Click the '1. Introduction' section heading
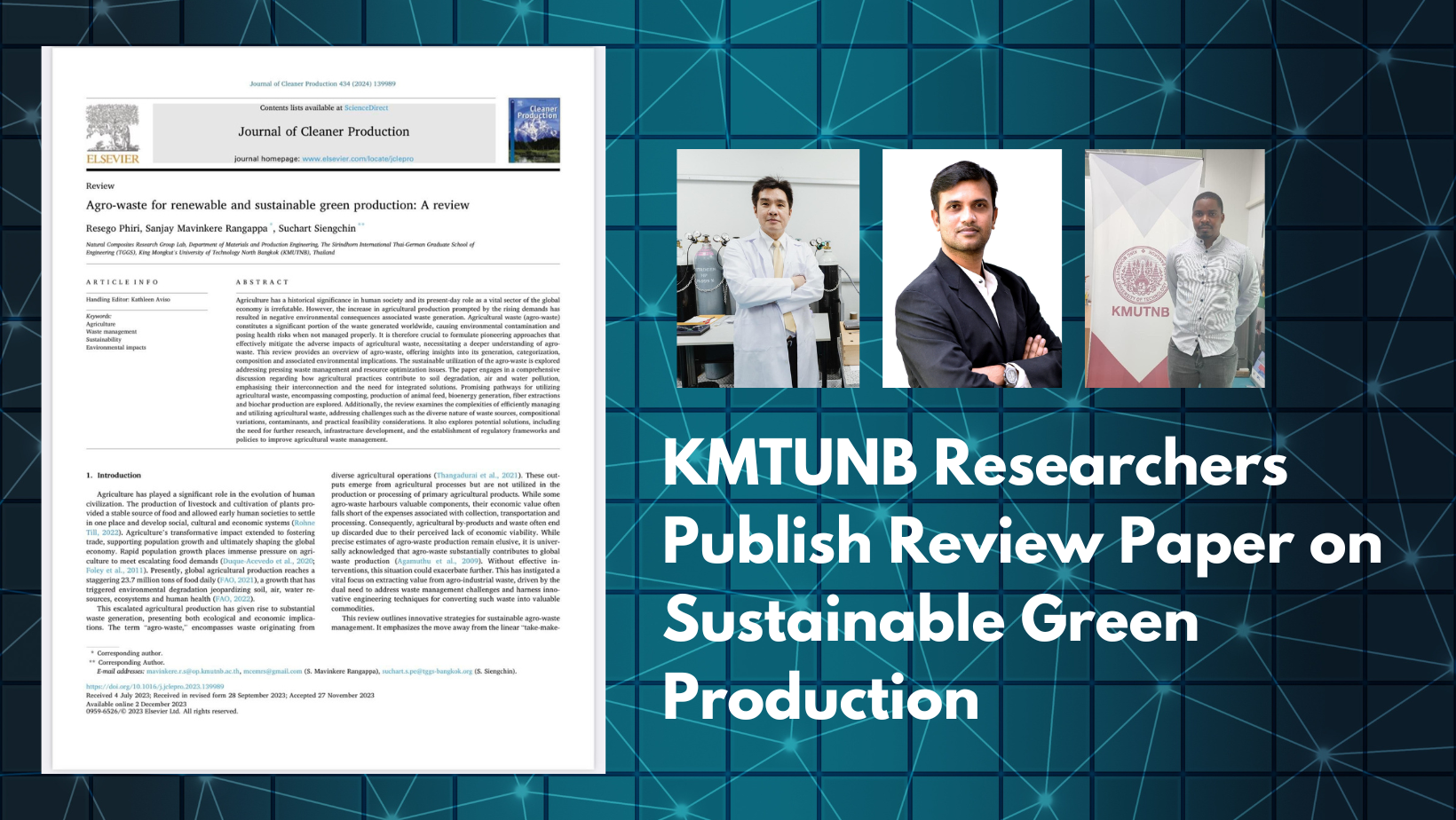Image resolution: width=1456 pixels, height=820 pixels. (x=114, y=476)
